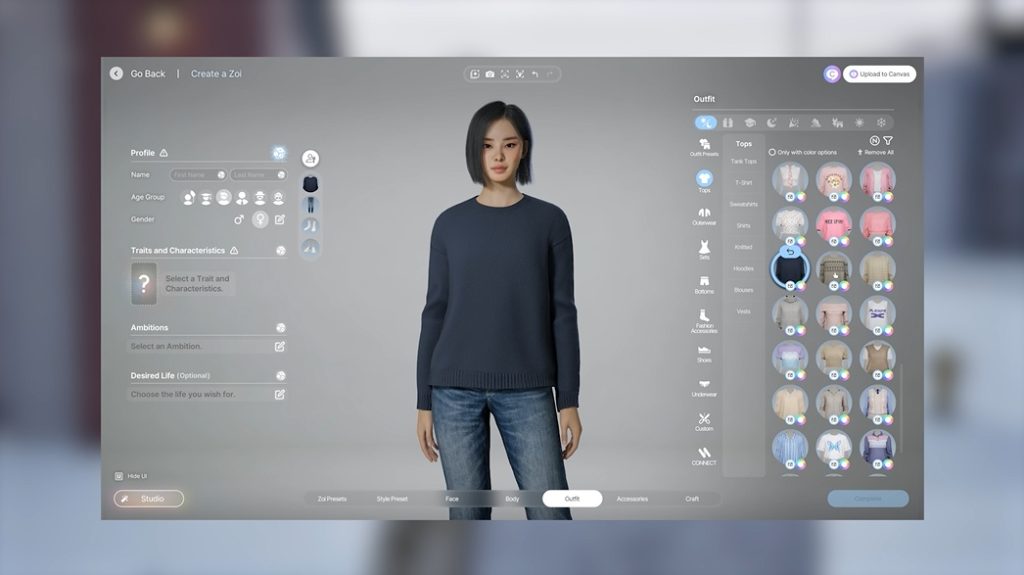This screenshot has height=575, width=1024.
Task: Select a Trait via the question mark card
Action: pos(144,282)
